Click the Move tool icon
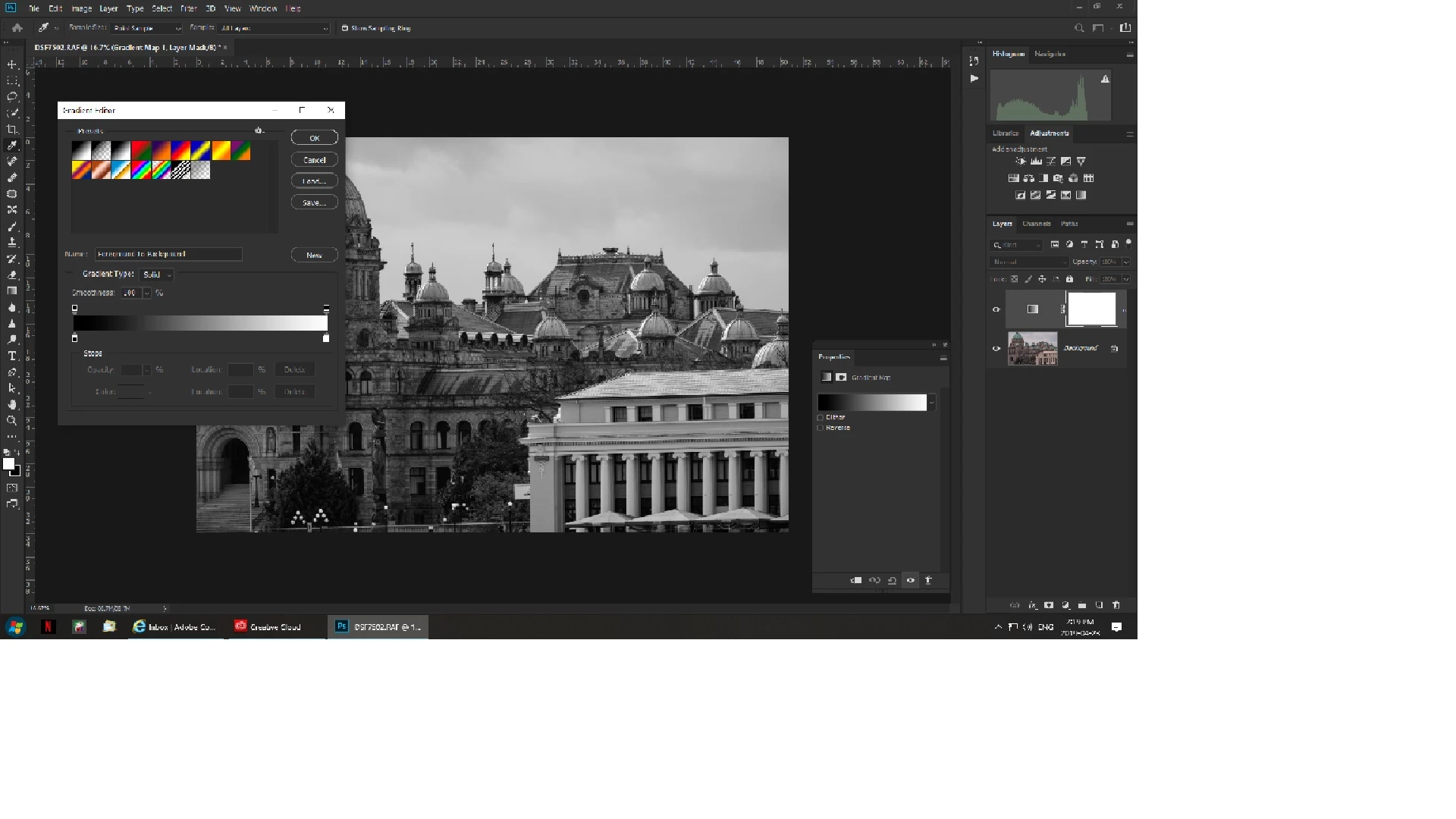1456x819 pixels. (x=12, y=65)
